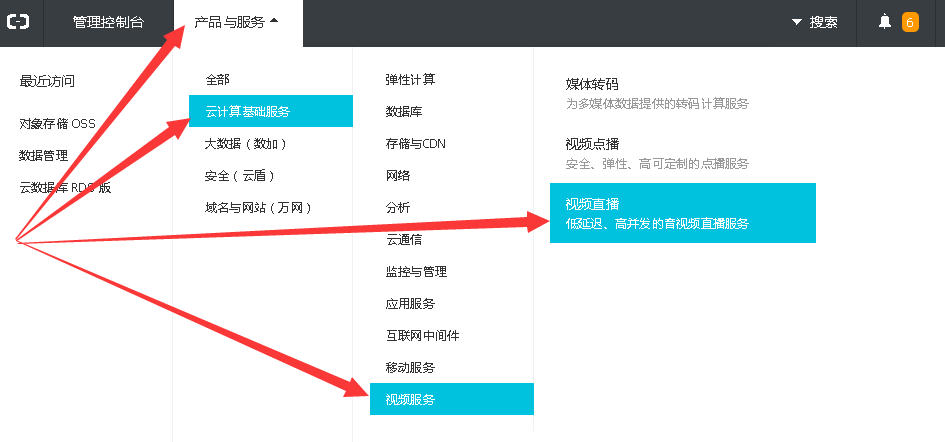The image size is (945, 442).
Task: Click description 为多媒体数据提供的转码计算服务
Action: coord(657,104)
